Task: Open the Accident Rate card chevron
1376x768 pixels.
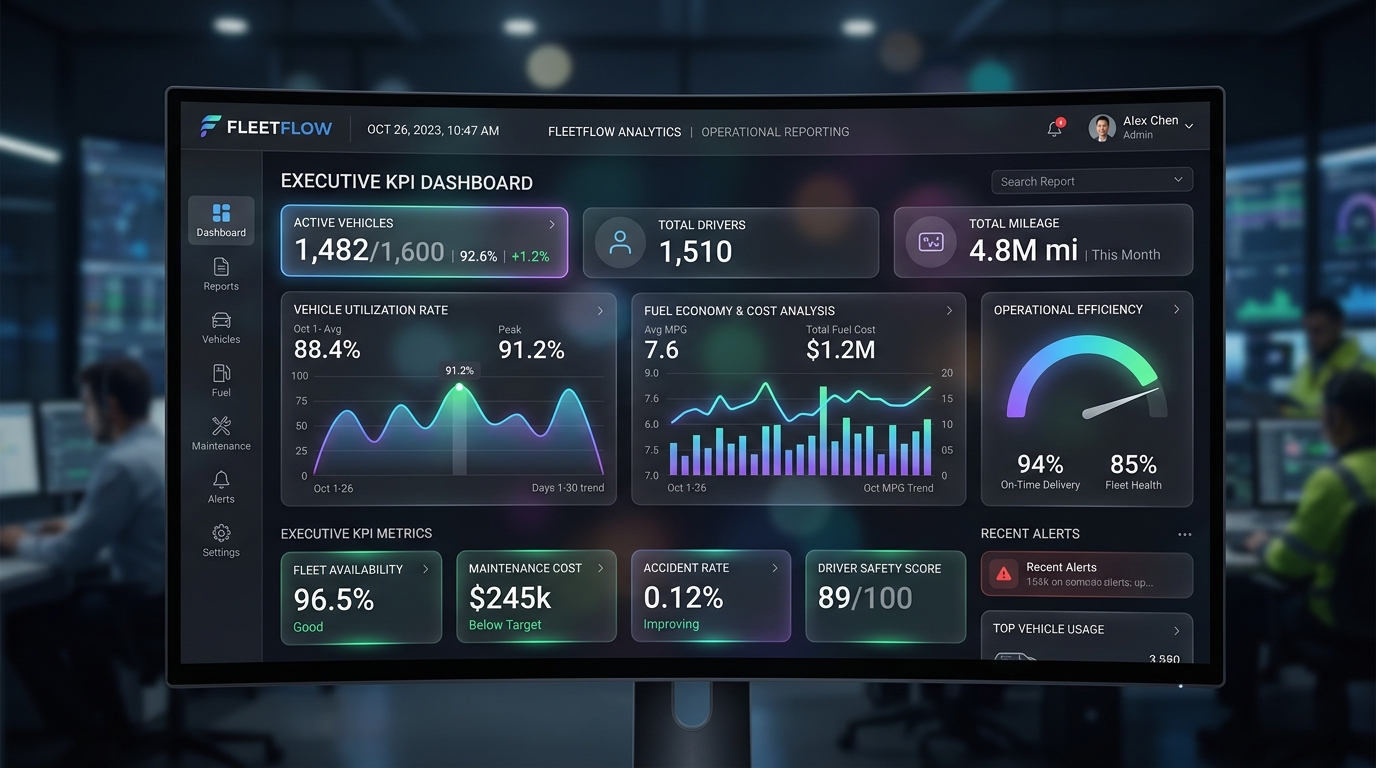Action: pos(775,568)
